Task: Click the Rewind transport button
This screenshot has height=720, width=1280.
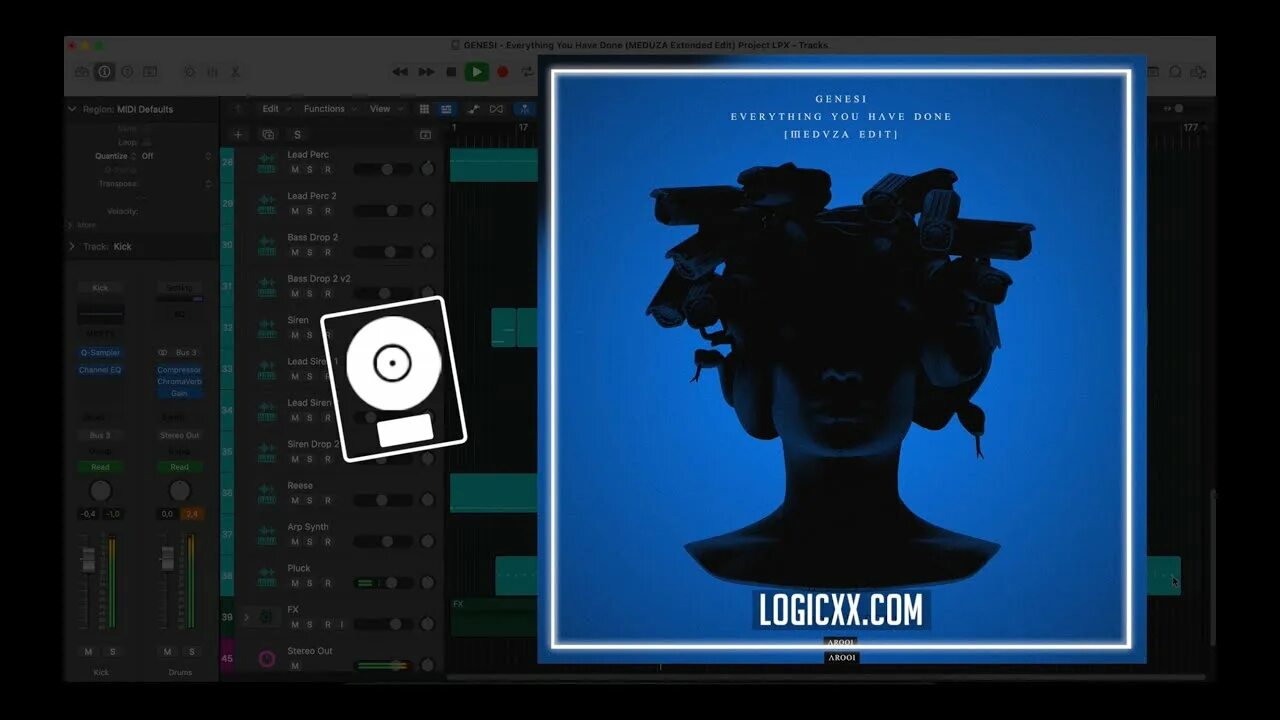Action: coord(400,72)
